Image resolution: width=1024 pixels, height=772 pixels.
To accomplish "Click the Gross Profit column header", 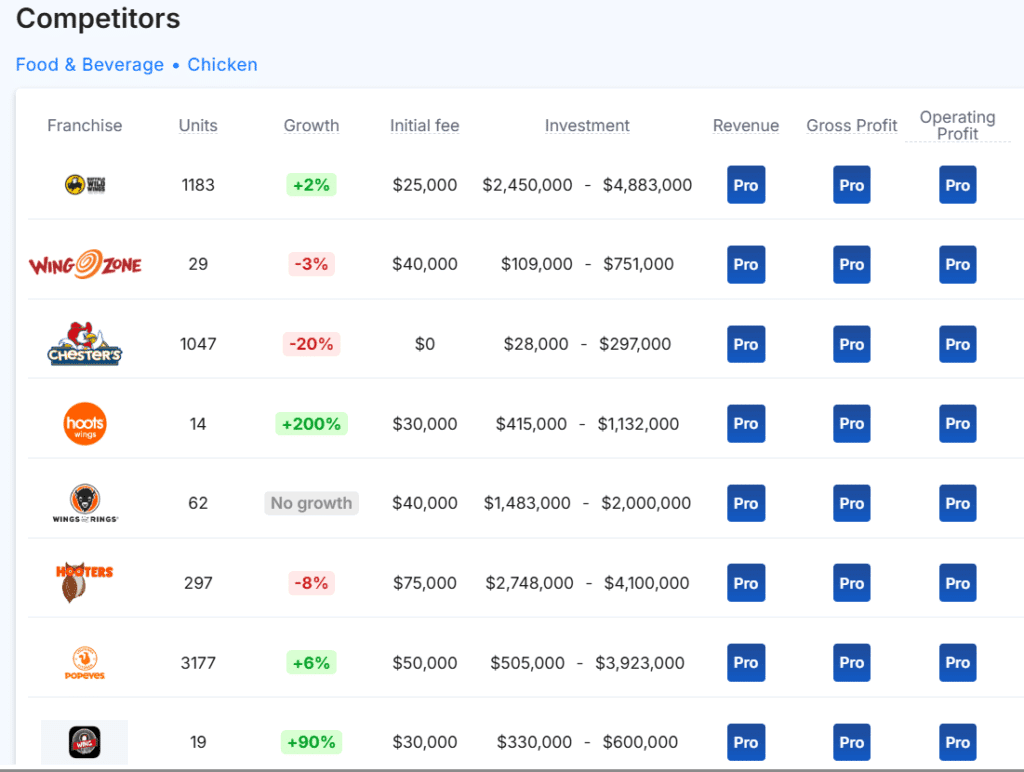I will click(x=852, y=125).
